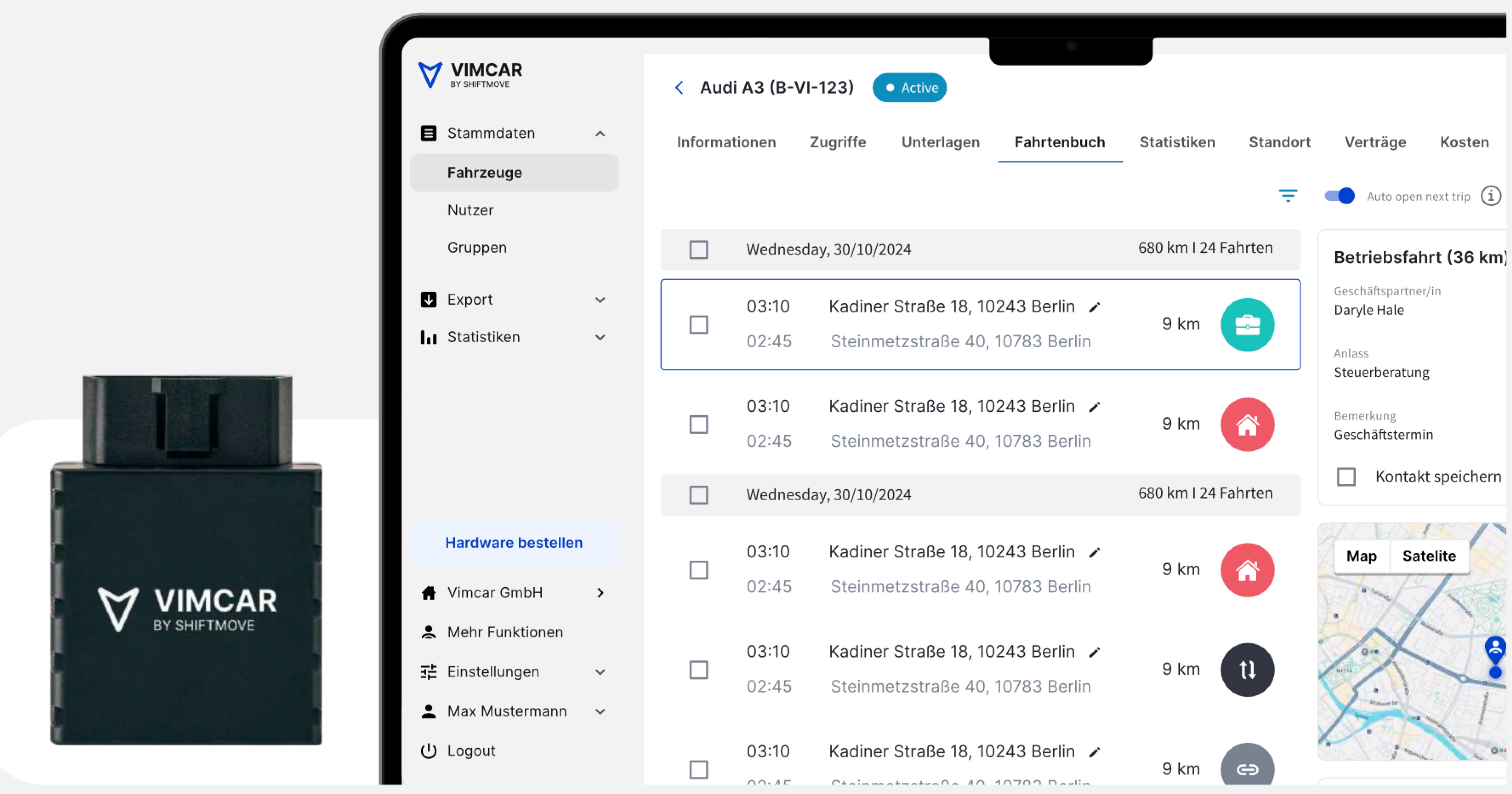Image resolution: width=1512 pixels, height=794 pixels.
Task: Select Fahrzeuge in the sidebar
Action: pyautogui.click(x=514, y=173)
